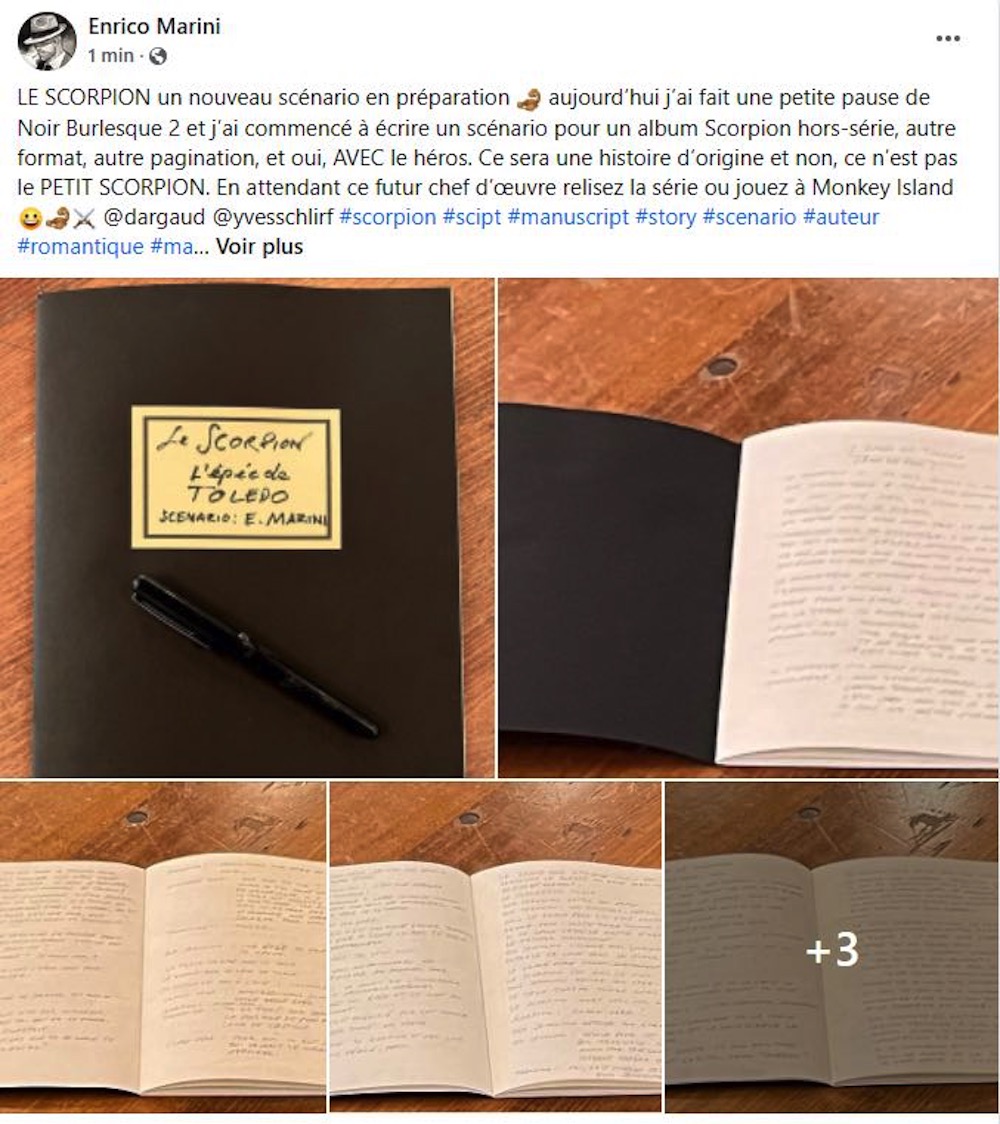Viewport: 1000px width, 1124px height.
Task: Click the scorpion emoji after 'préparation'
Action: click(528, 99)
